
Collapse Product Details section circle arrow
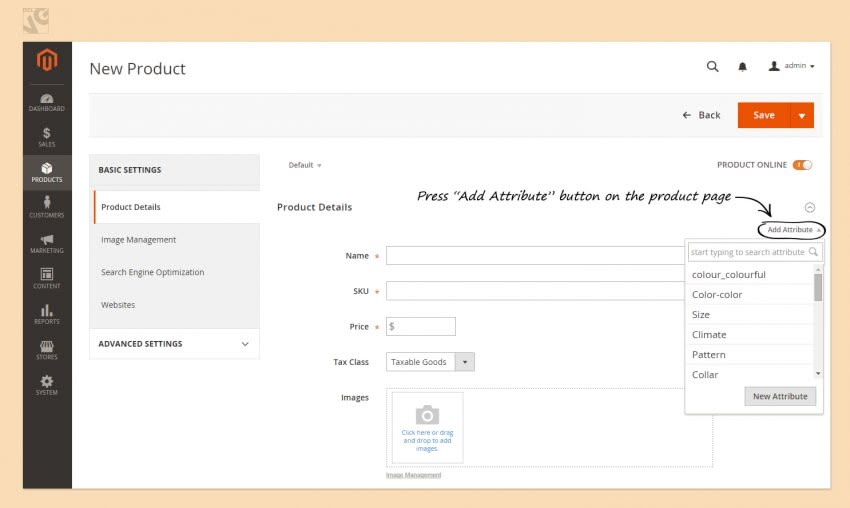click(x=809, y=207)
